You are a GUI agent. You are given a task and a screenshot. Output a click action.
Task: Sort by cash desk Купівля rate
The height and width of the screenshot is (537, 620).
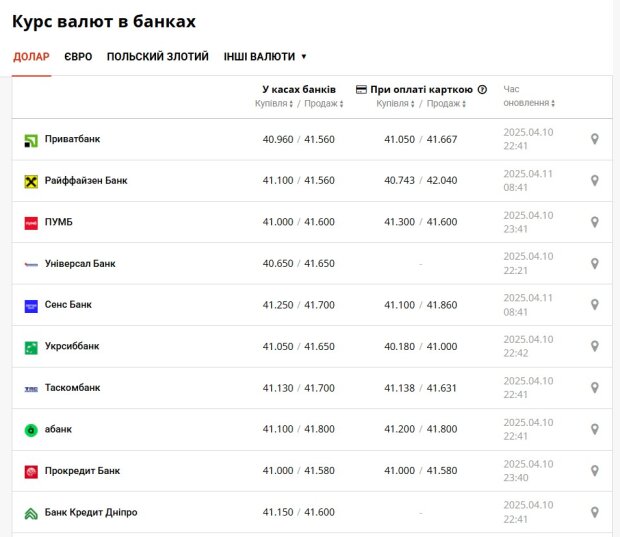tap(274, 104)
